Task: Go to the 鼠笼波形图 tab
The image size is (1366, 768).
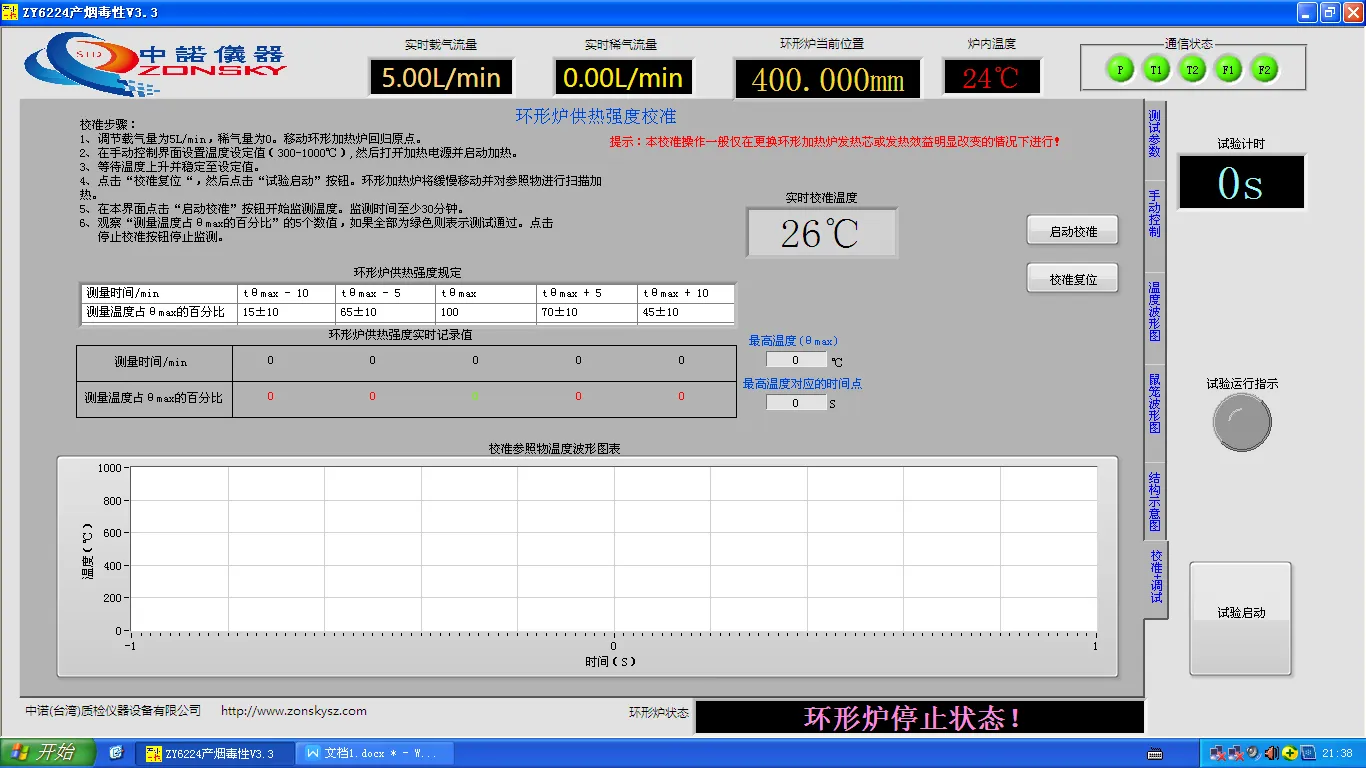Action: tap(1155, 403)
